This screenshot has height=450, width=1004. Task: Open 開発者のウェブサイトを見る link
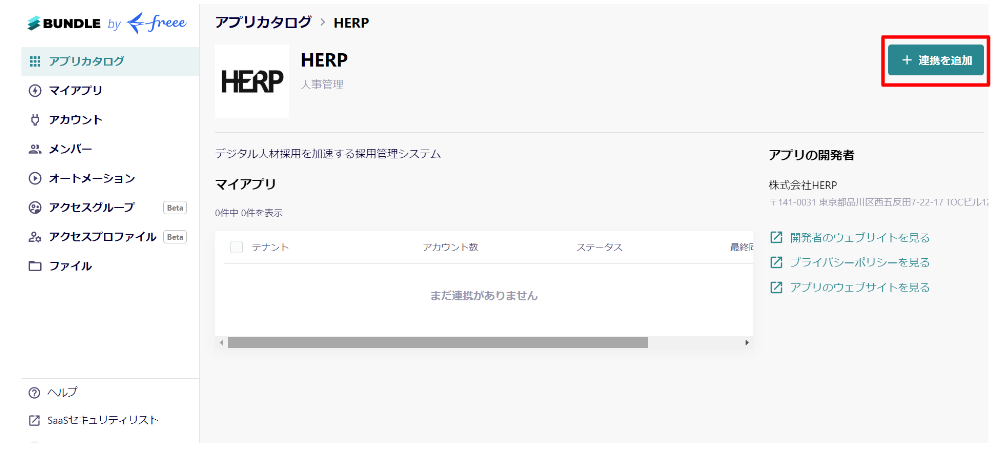859,238
